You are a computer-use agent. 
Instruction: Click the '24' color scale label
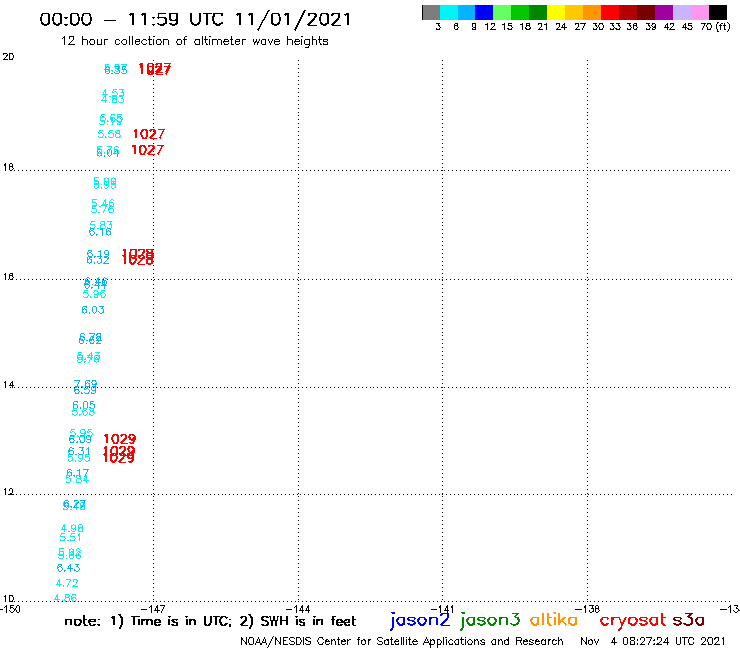pos(561,27)
